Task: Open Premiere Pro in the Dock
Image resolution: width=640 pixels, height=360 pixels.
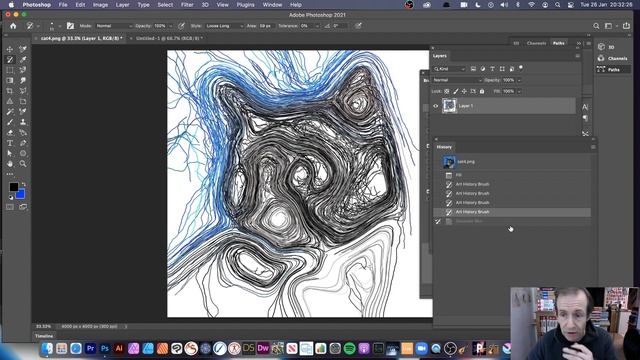Action: pyautogui.click(x=90, y=349)
